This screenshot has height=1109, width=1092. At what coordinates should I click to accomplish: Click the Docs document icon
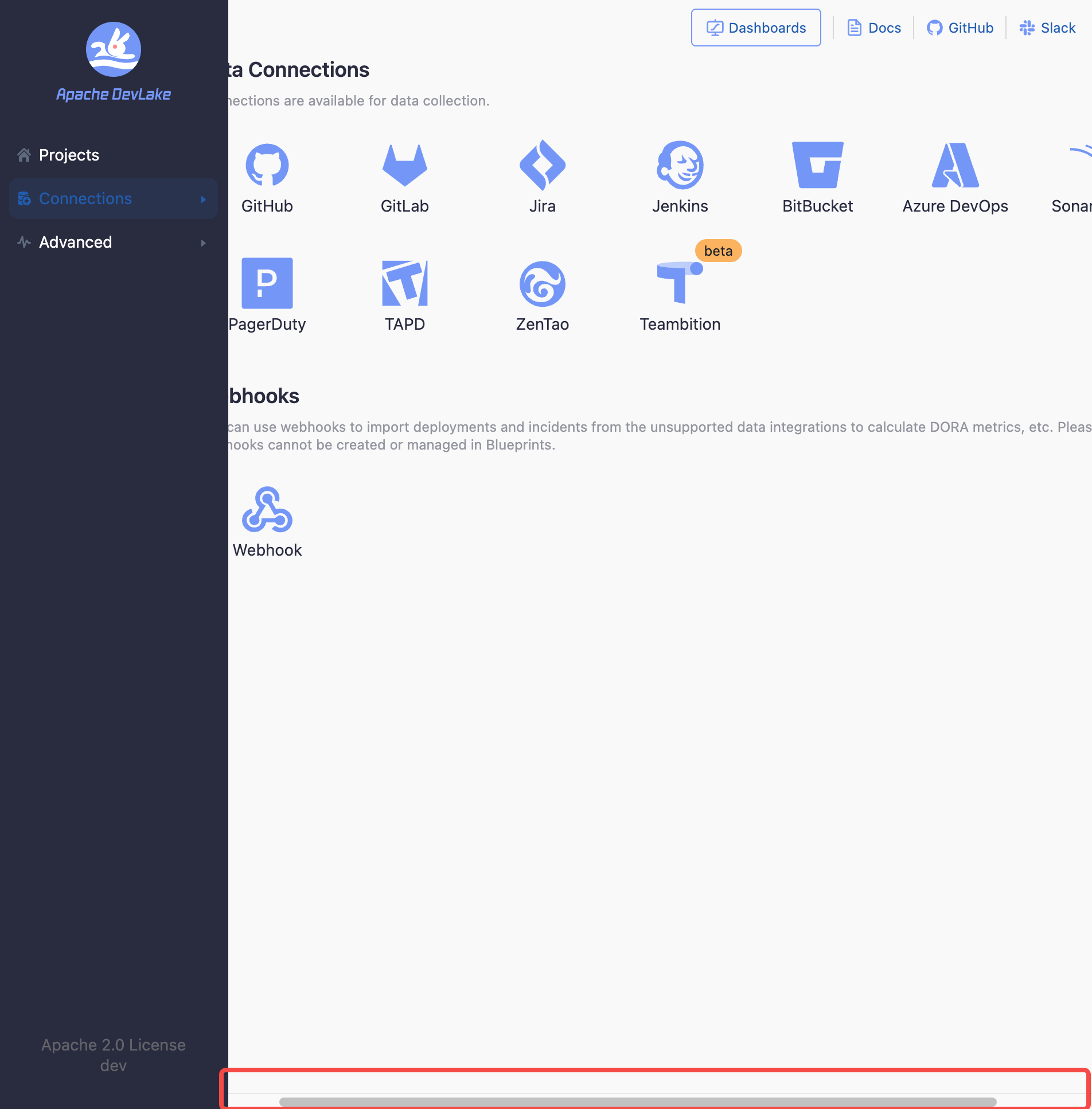click(854, 28)
